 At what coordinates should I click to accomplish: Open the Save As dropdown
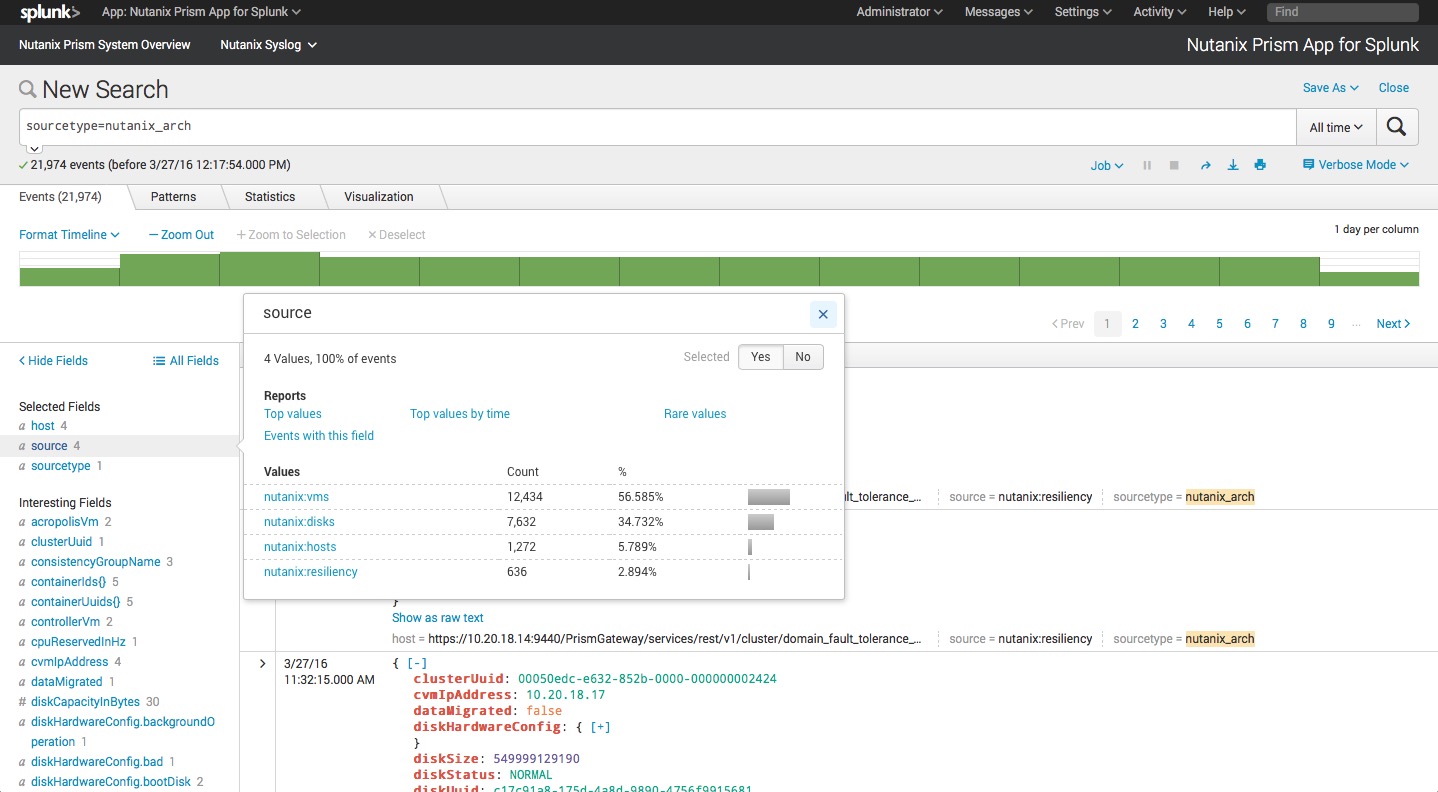[x=1330, y=88]
